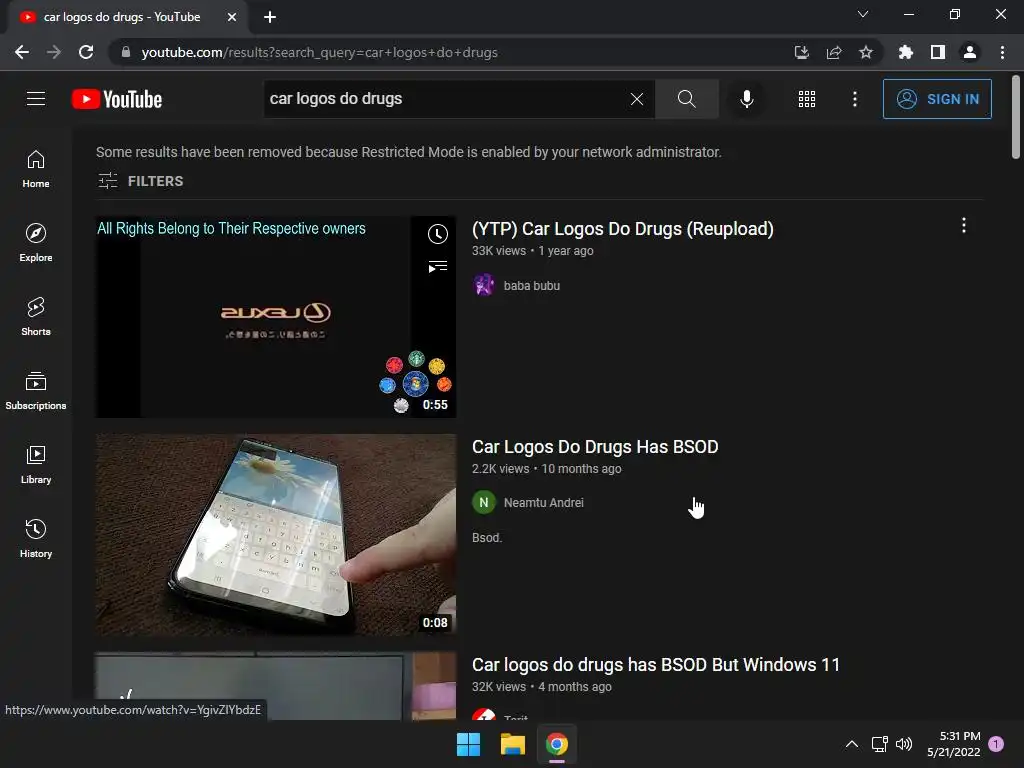Screen dimensions: 1024x768
Task: Open Chrome three-dot menu
Action: [1002, 52]
